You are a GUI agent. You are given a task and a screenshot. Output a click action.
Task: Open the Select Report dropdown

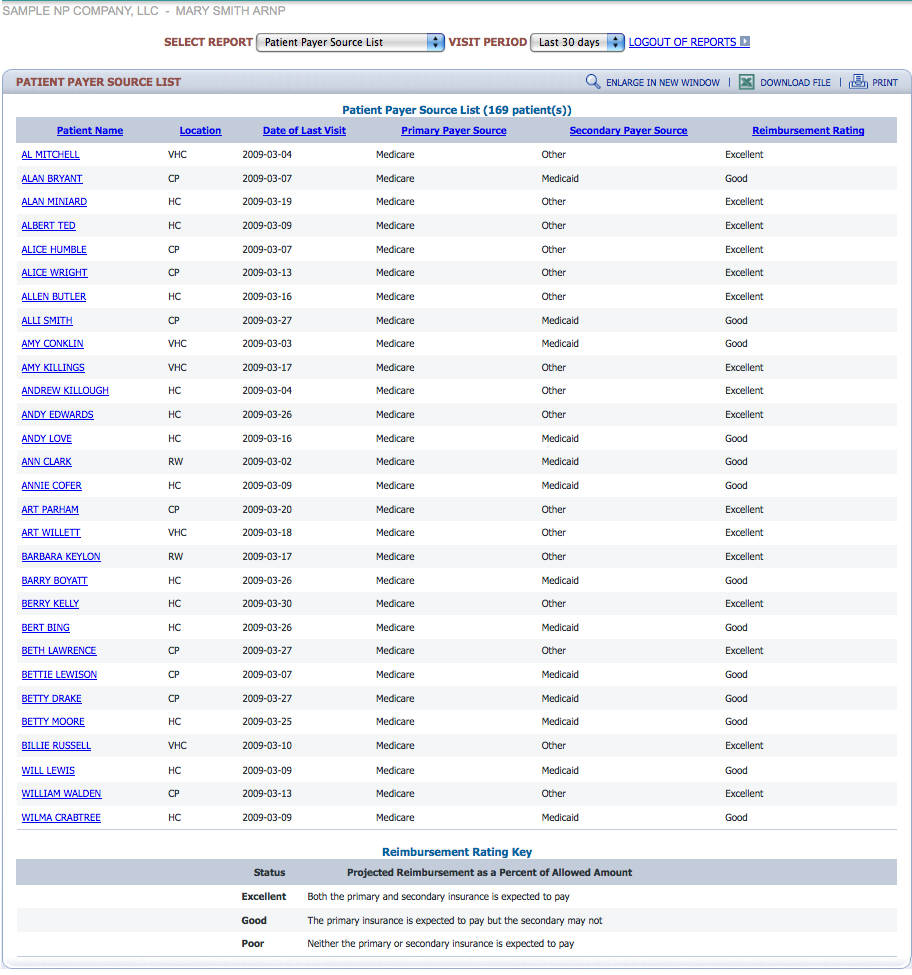click(350, 42)
